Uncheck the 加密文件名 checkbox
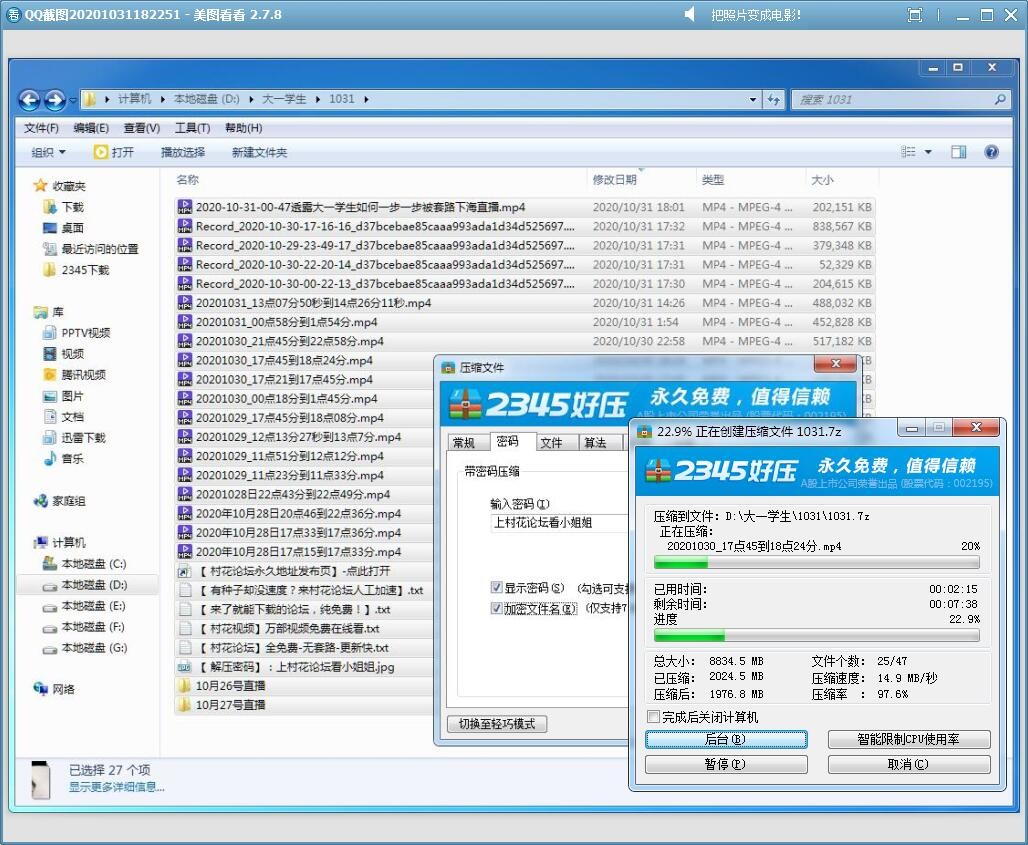This screenshot has height=845, width=1028. (x=497, y=608)
